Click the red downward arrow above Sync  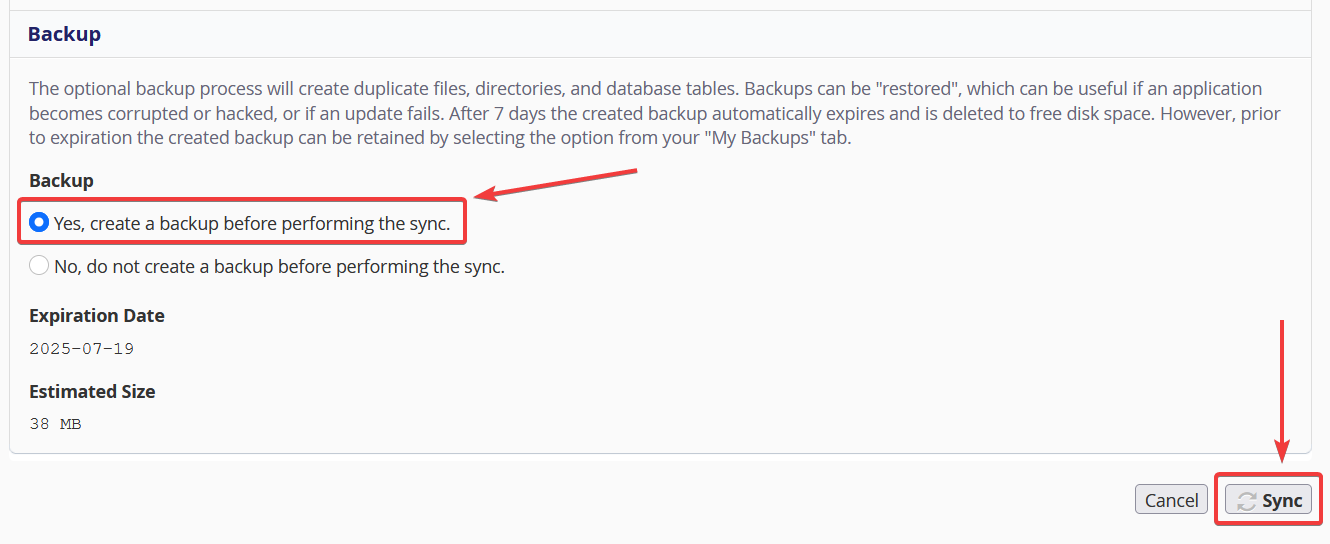coord(1281,390)
